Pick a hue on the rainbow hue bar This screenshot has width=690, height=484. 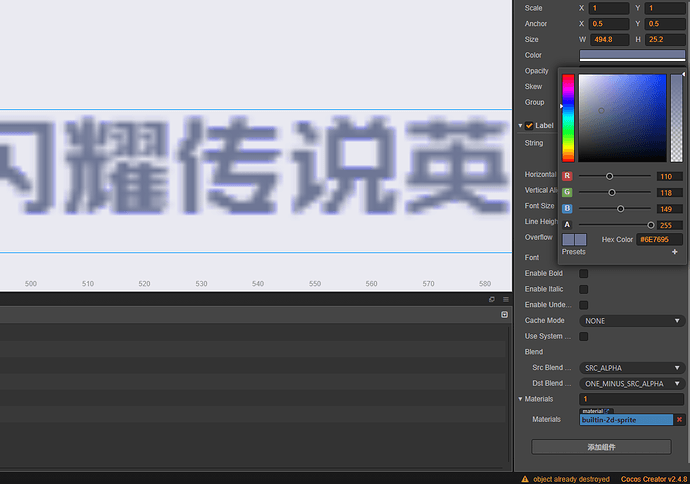[x=568, y=118]
